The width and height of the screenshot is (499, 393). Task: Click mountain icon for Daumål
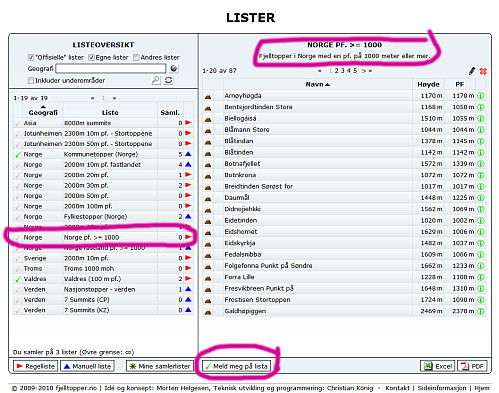[208, 198]
